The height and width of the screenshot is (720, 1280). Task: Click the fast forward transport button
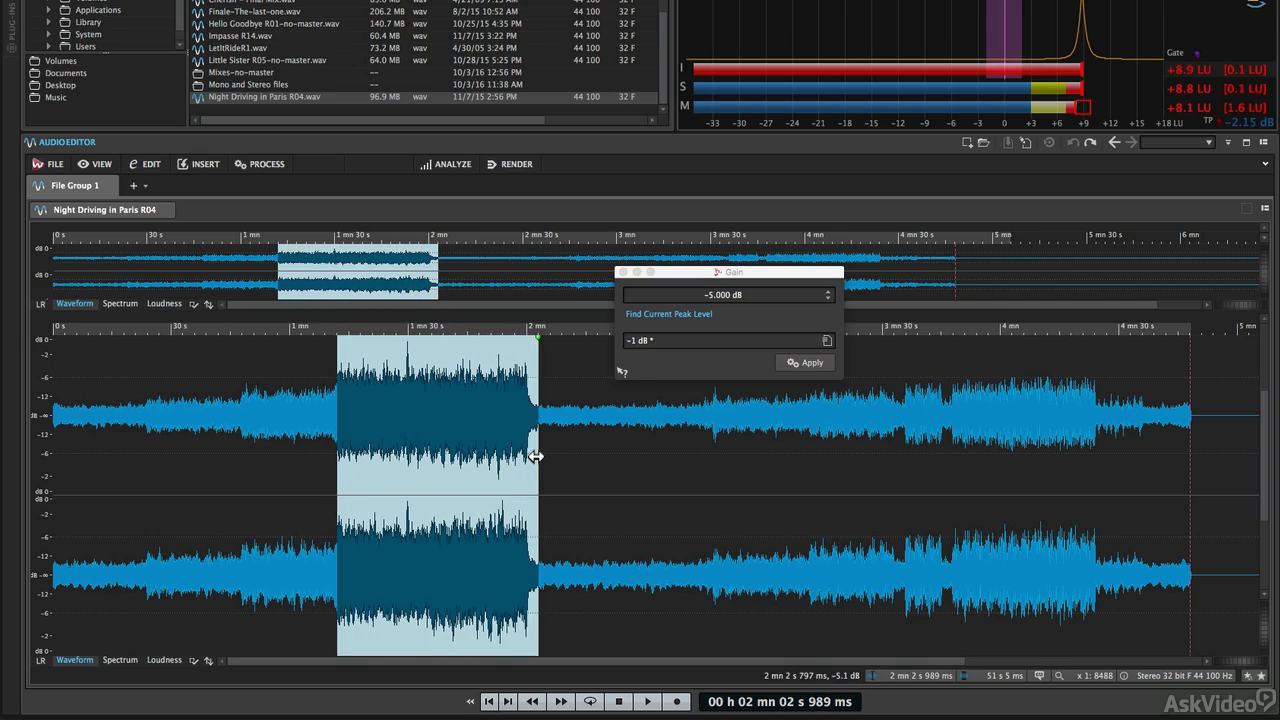coord(561,702)
